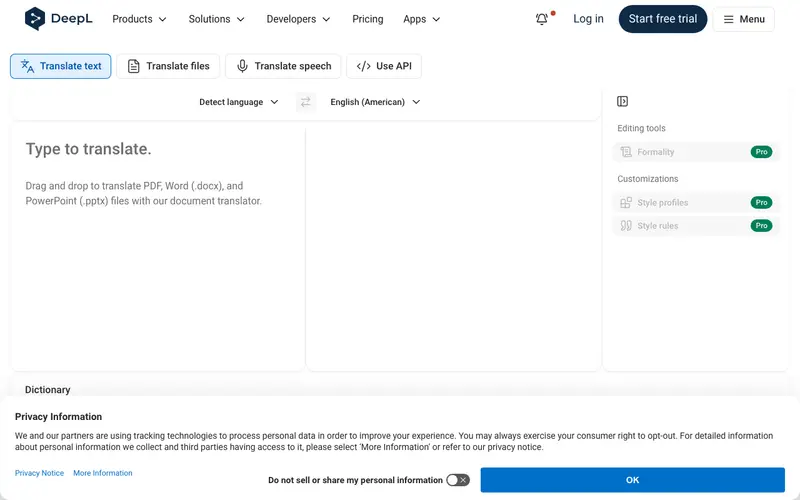
Task: Click the Style rules icon
Action: [626, 226]
